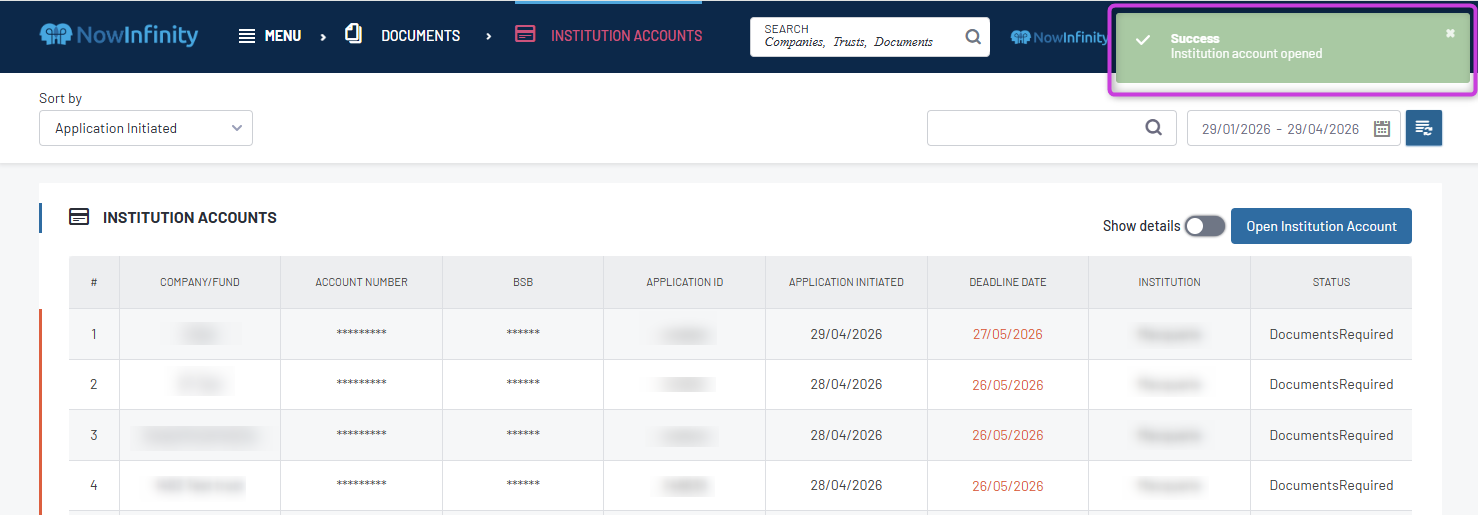Click the Open Institution Account button
Screen dimensions: 1478x515
point(1321,226)
